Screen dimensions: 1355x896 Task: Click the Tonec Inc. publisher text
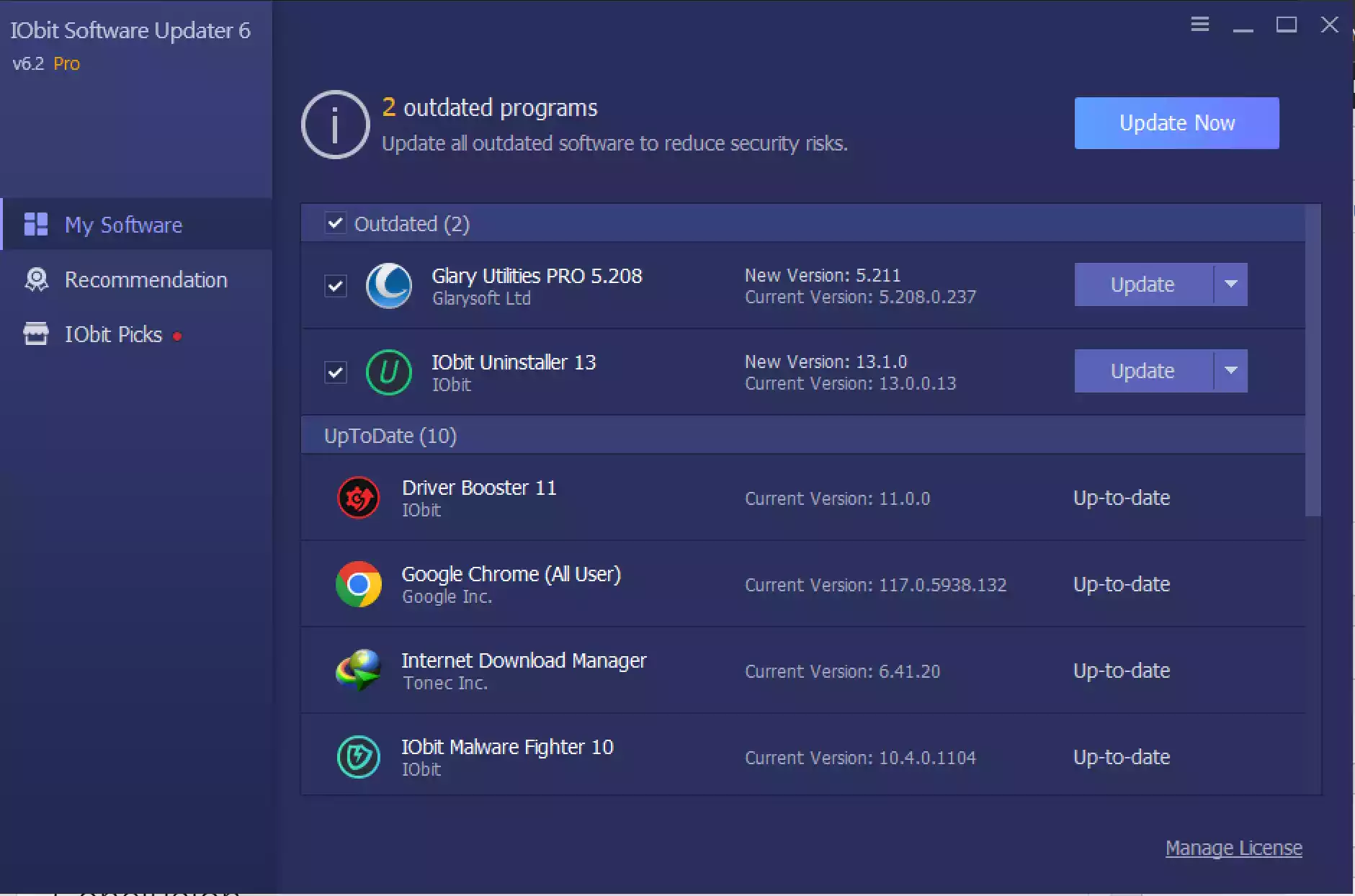(x=445, y=683)
